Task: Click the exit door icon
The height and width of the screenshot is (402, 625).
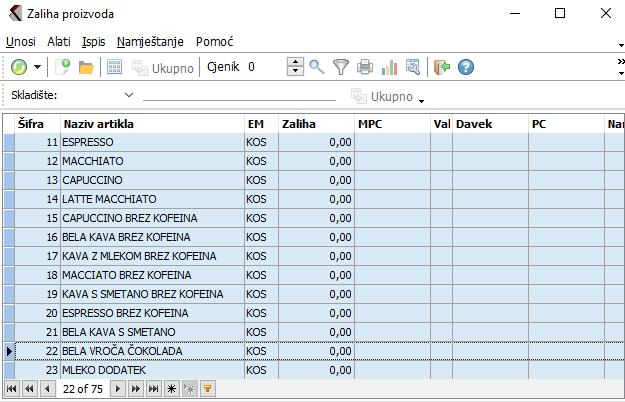Action: pyautogui.click(x=441, y=67)
